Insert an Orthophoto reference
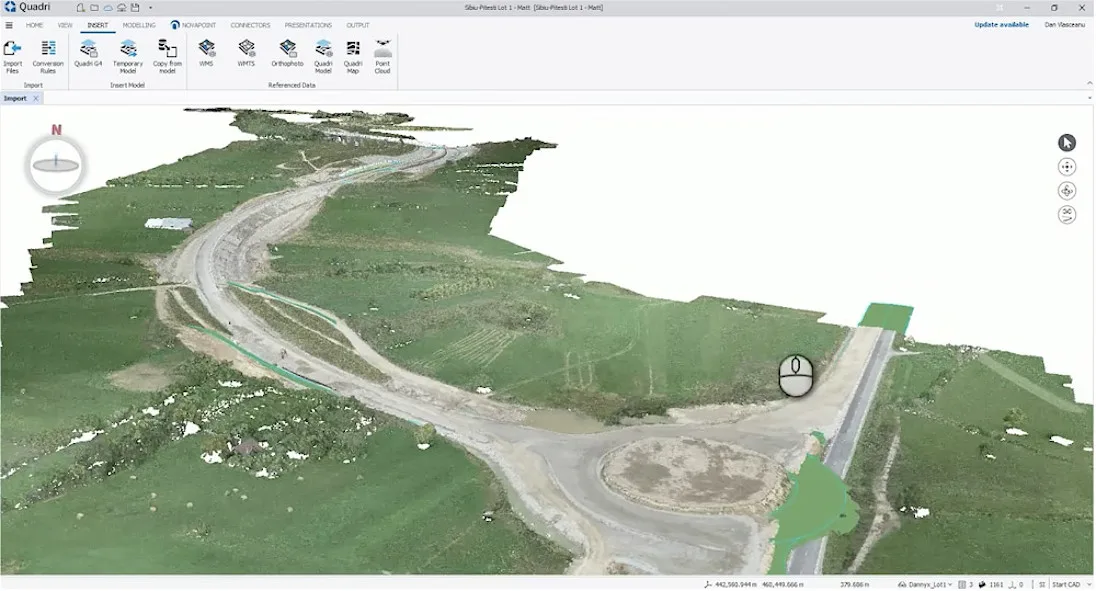 tap(287, 54)
